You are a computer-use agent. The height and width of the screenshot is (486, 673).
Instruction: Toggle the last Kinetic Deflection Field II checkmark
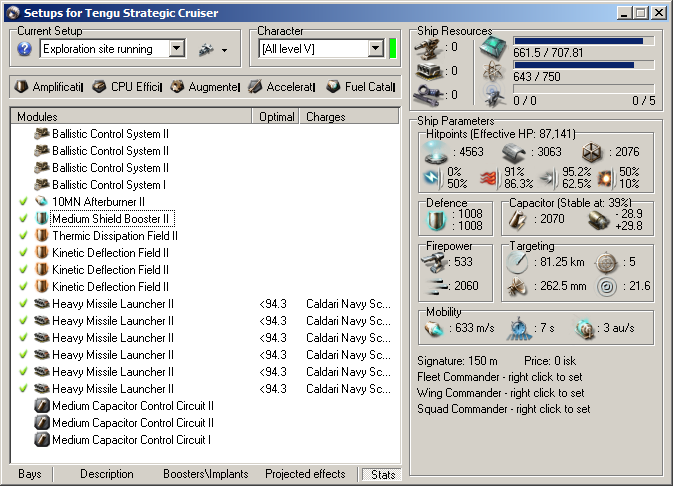(x=24, y=286)
